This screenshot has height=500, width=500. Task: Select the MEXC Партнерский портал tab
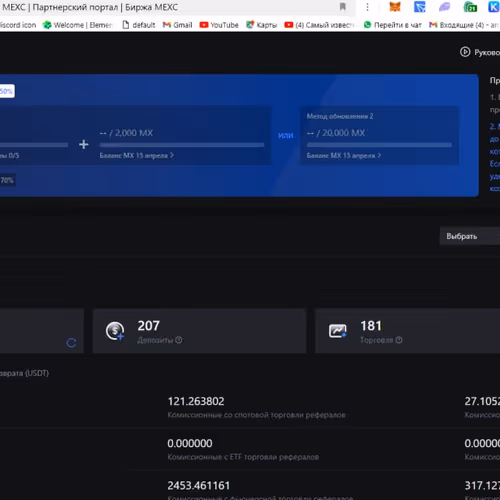pos(90,7)
